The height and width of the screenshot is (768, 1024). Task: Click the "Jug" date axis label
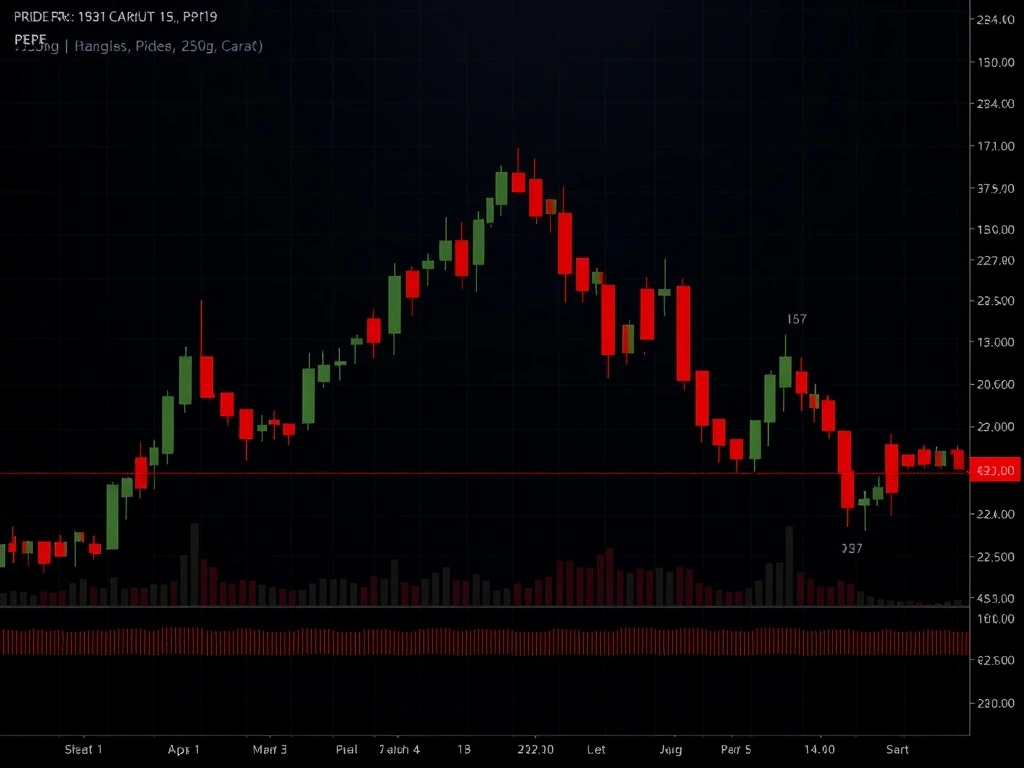671,749
